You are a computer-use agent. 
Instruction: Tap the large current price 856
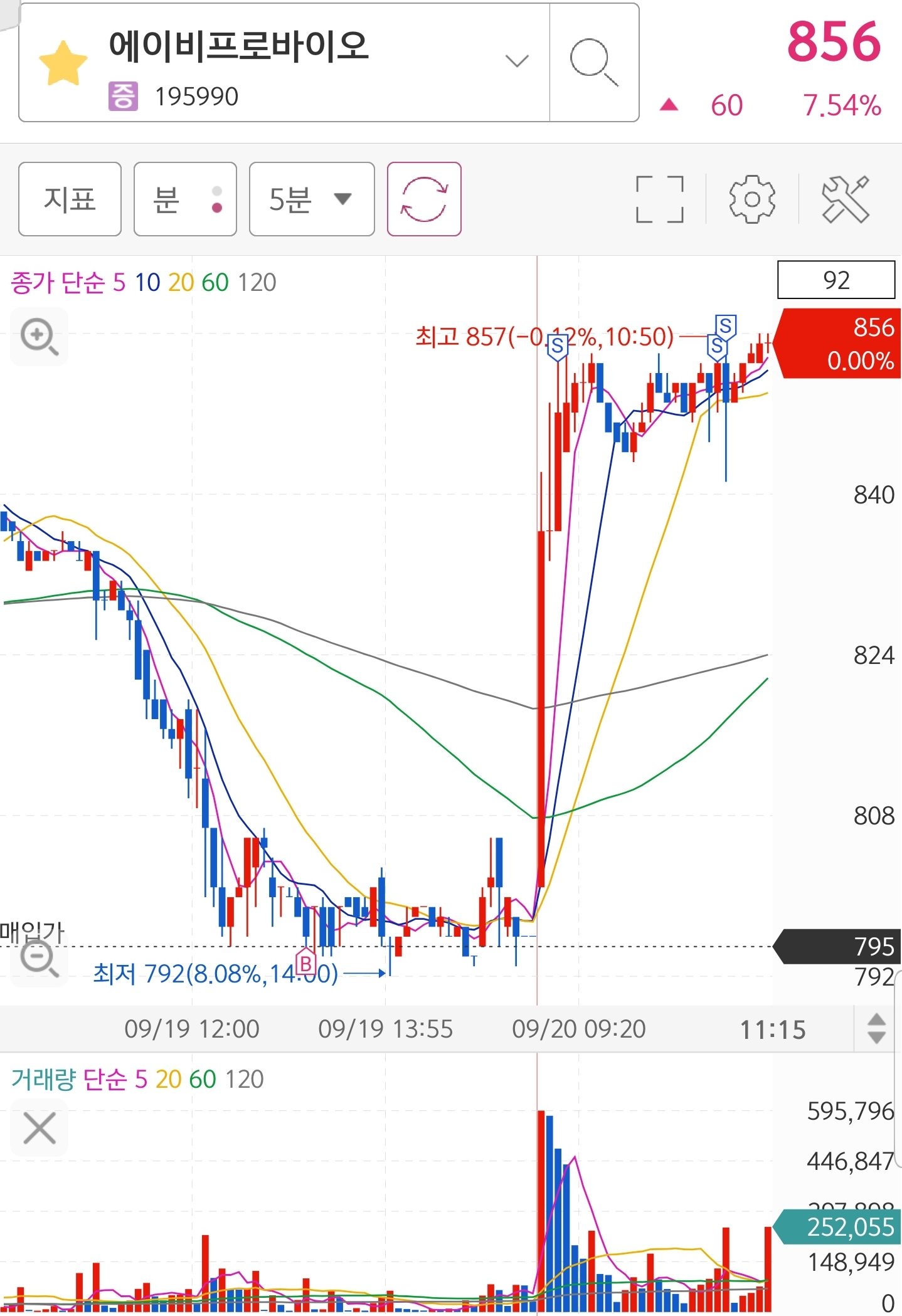834,42
